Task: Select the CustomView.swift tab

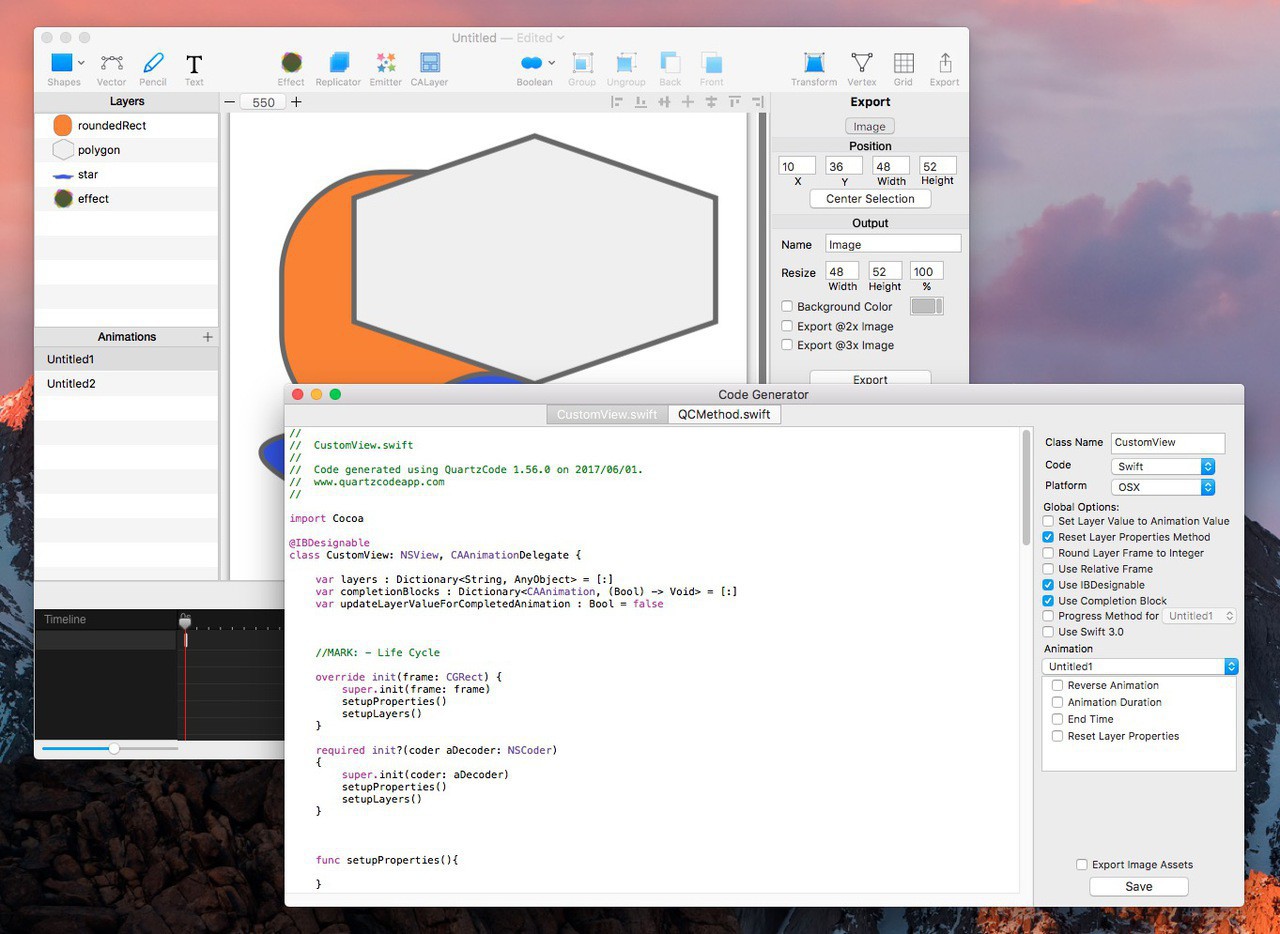Action: pos(607,414)
